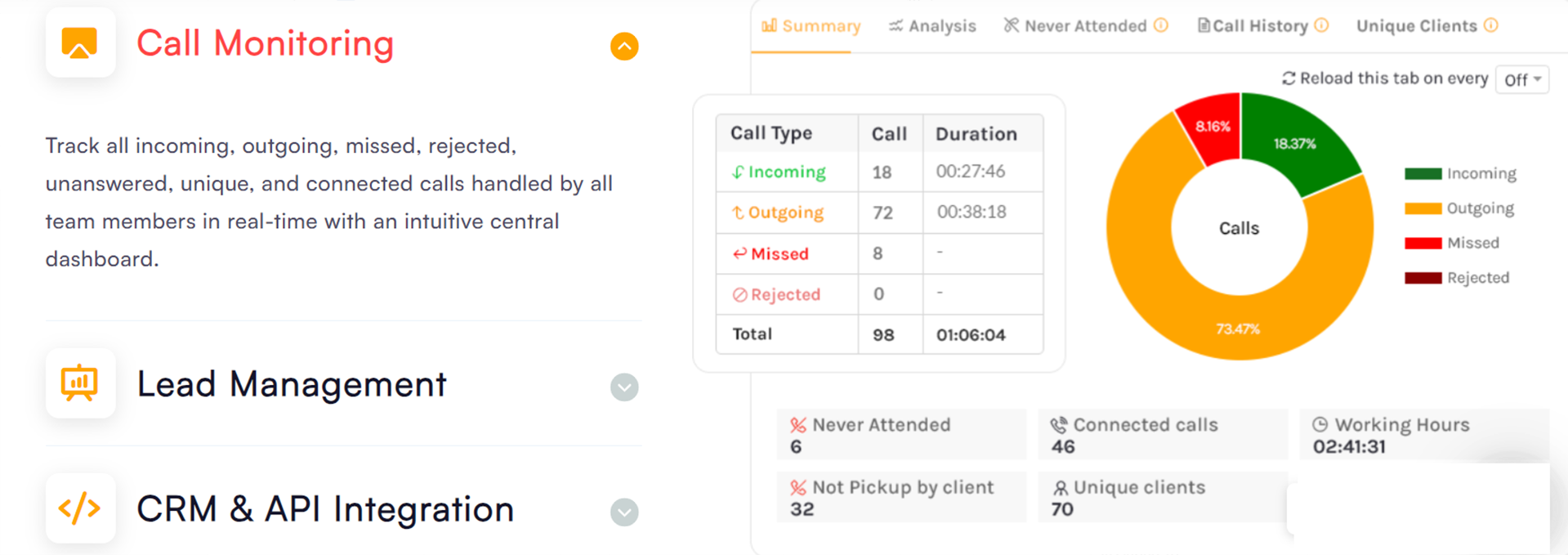
Task: Switch to the Analysis tab
Action: coord(932,26)
